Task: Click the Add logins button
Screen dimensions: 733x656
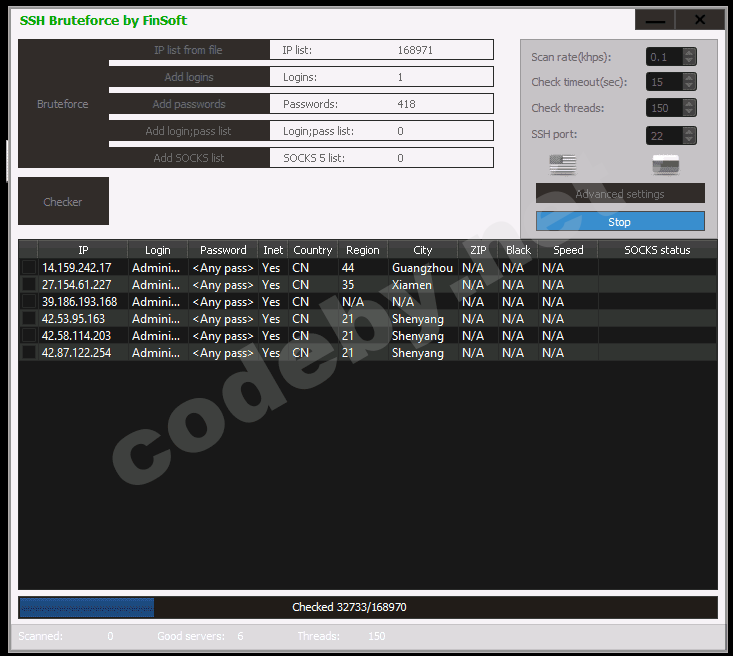Action: click(189, 77)
